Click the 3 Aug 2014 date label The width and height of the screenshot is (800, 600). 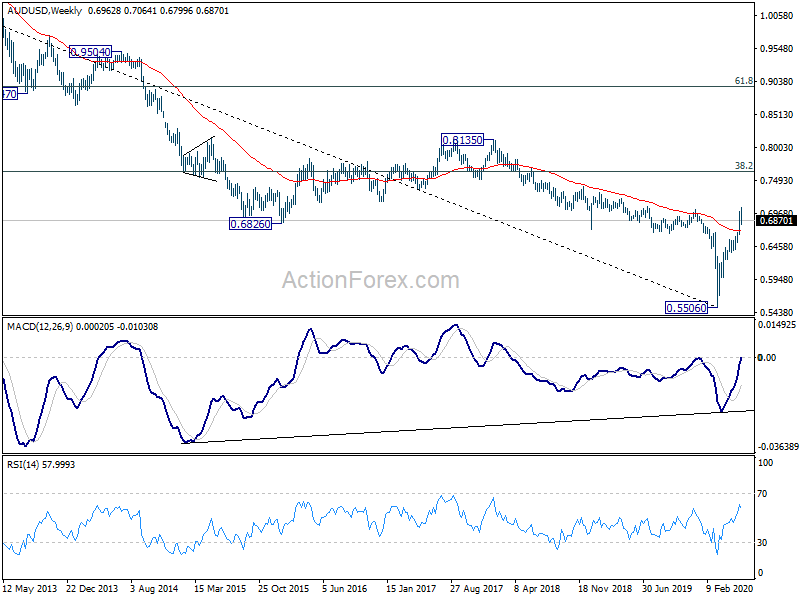coord(155,588)
